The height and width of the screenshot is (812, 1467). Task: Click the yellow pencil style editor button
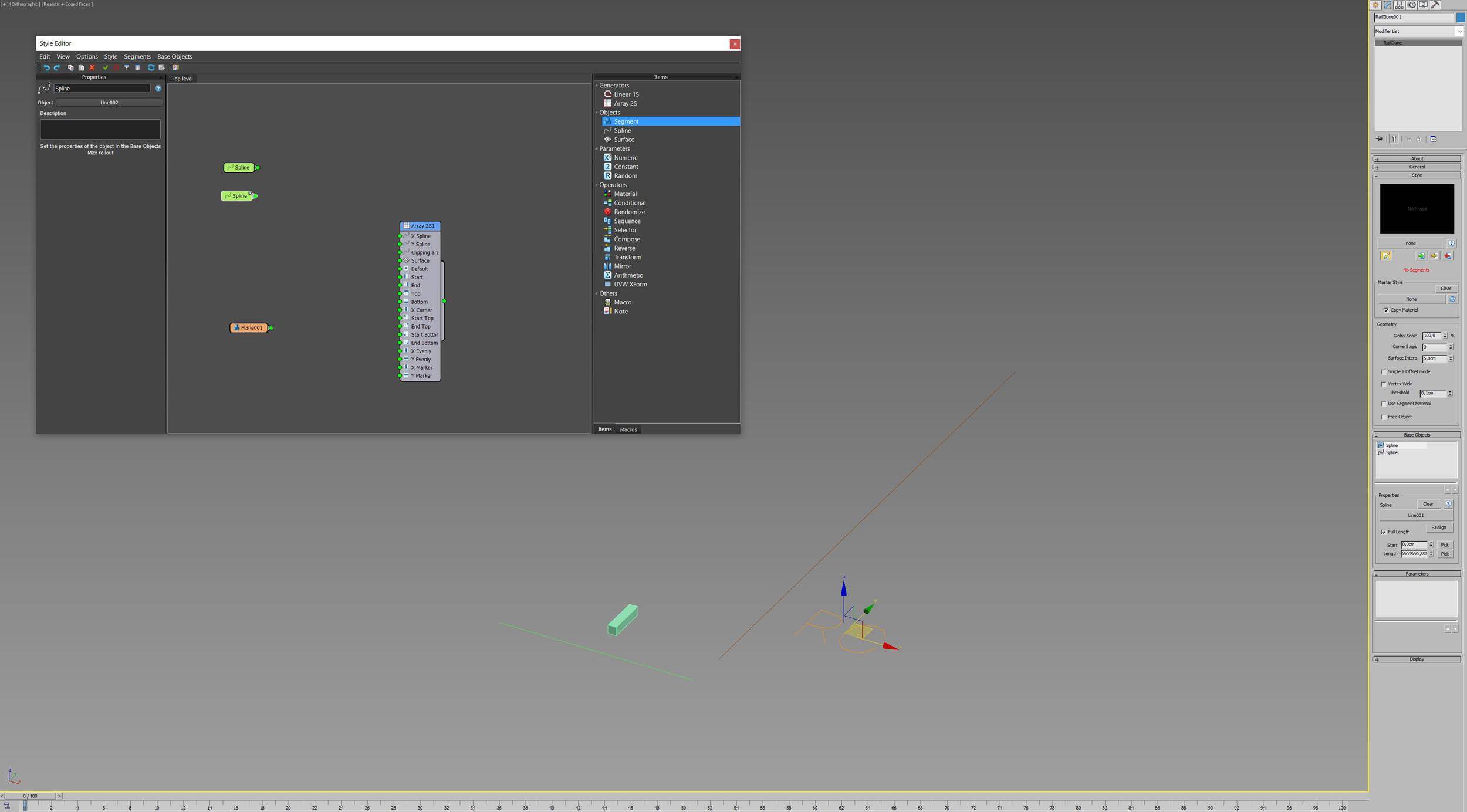pos(1386,256)
